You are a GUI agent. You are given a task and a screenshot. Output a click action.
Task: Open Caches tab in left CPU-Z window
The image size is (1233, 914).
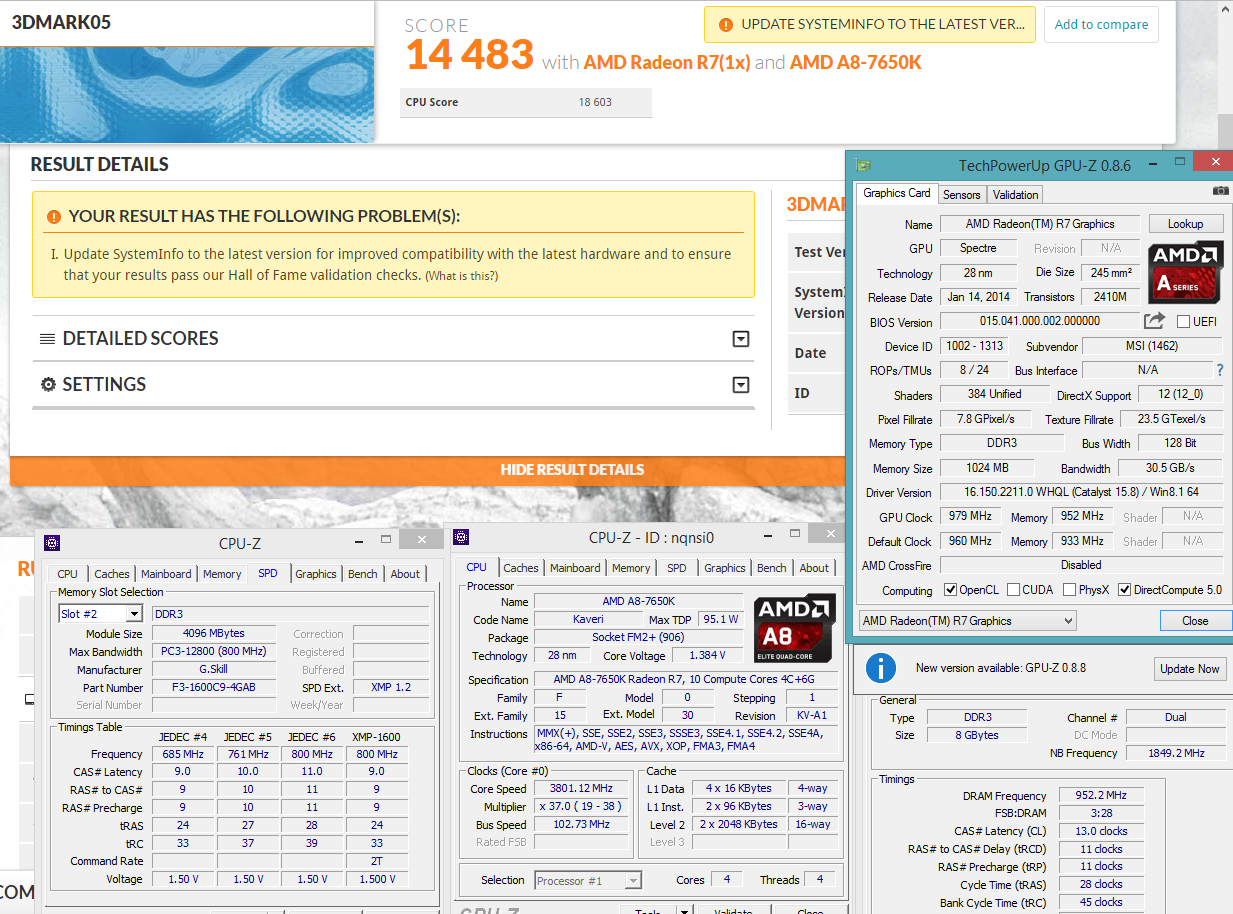point(112,574)
